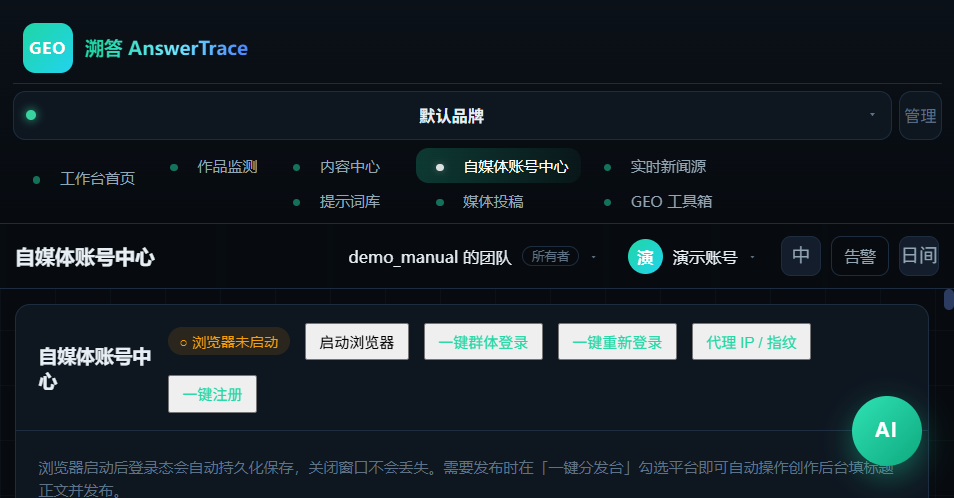This screenshot has height=498, width=954.
Task: Toggle the 日间 day mode theme
Action: (919, 256)
